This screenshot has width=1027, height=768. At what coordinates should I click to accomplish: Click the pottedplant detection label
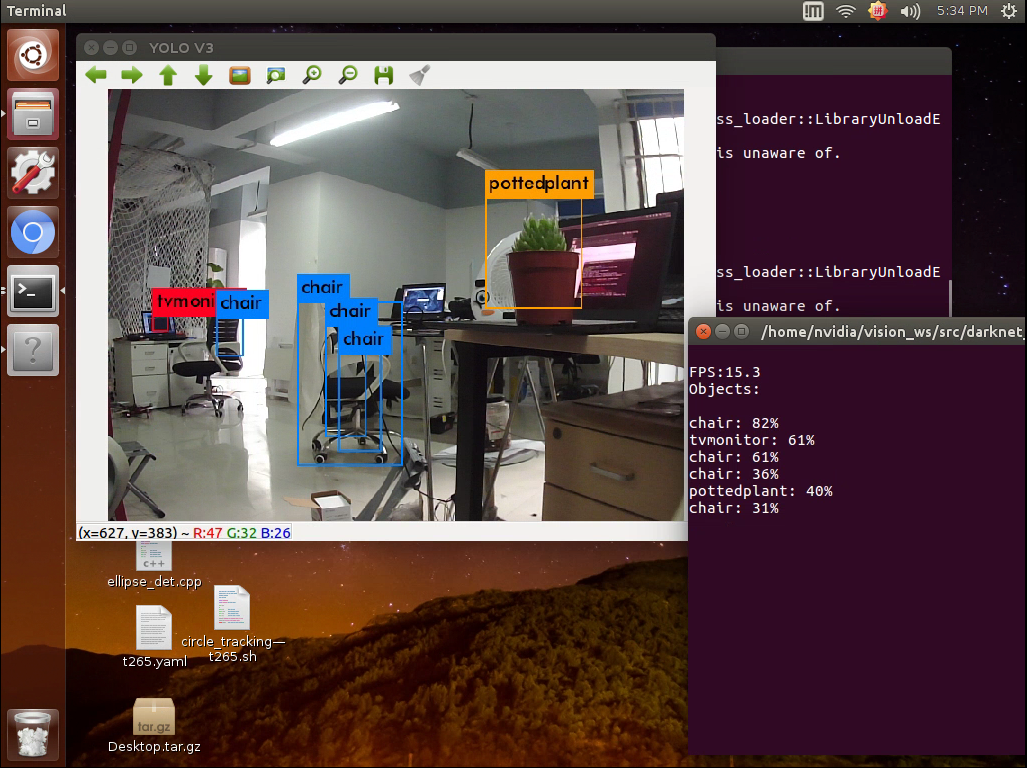(x=539, y=183)
